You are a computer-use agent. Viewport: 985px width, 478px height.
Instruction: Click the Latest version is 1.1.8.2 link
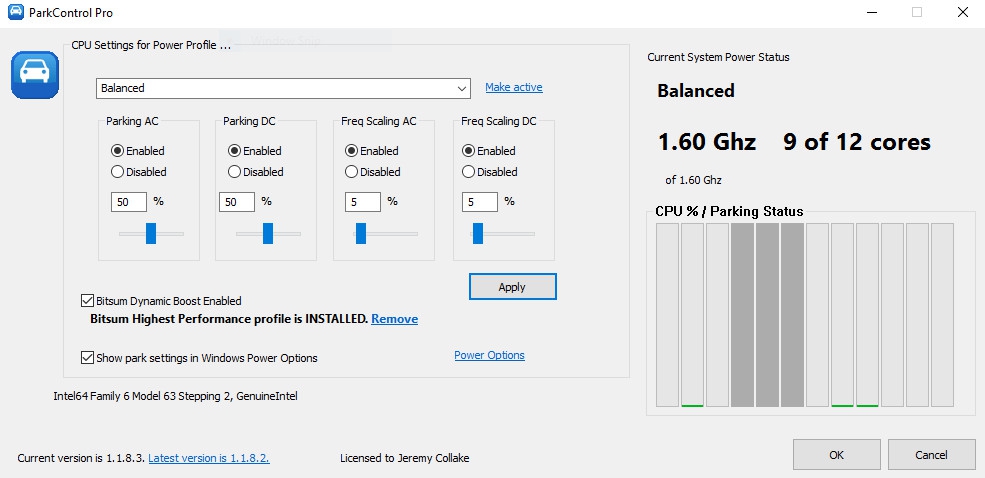209,458
